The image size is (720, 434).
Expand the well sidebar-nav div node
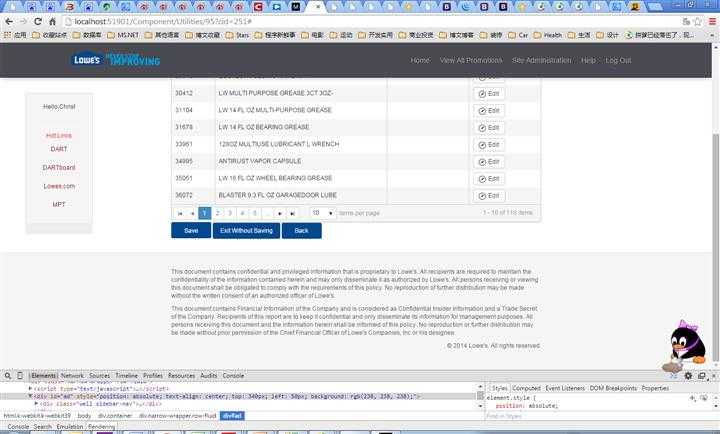pyautogui.click(x=36, y=404)
